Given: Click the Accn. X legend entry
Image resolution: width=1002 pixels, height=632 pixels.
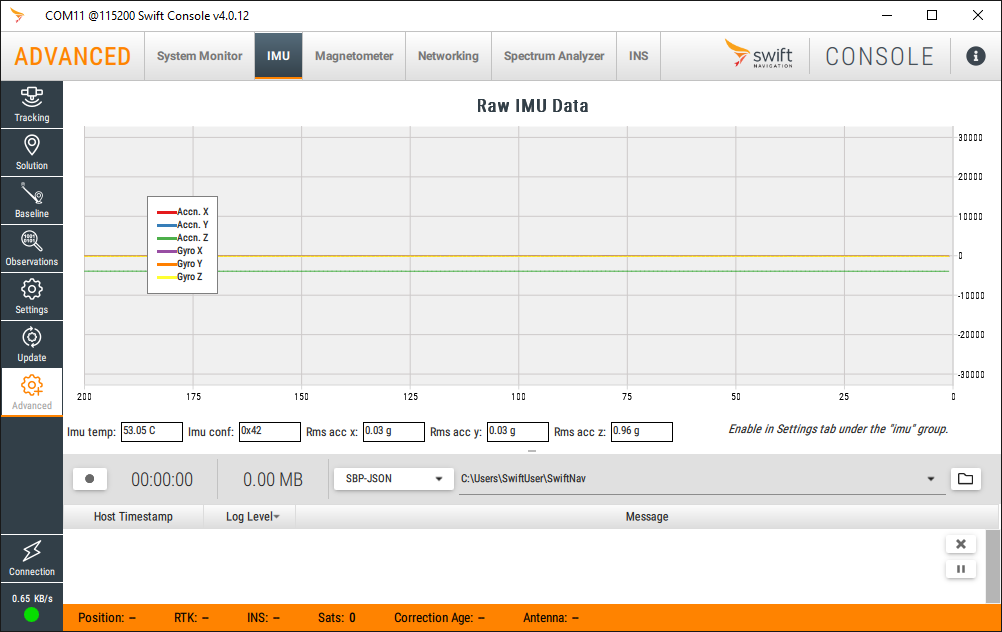Looking at the screenshot, I should click(183, 212).
